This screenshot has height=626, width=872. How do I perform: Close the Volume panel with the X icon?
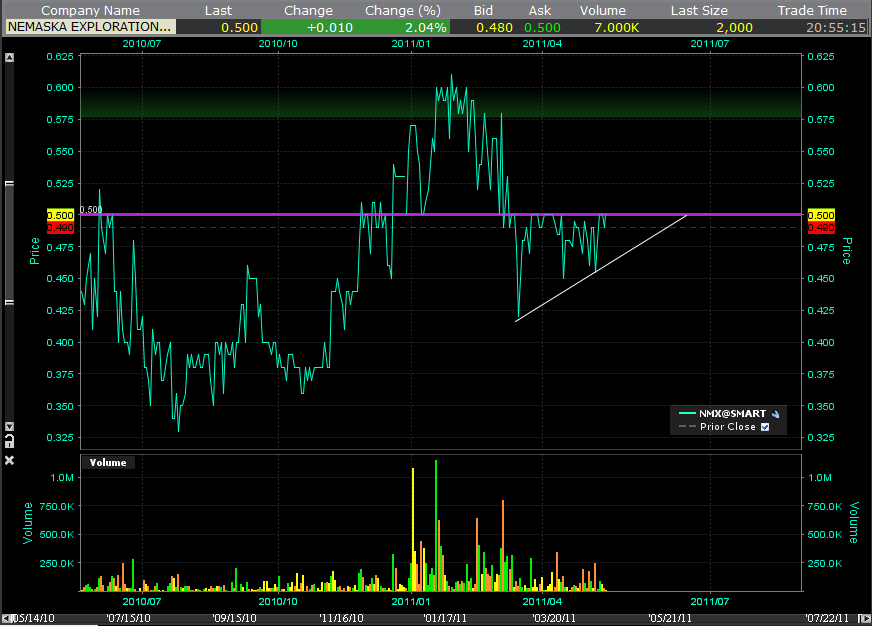(10, 460)
